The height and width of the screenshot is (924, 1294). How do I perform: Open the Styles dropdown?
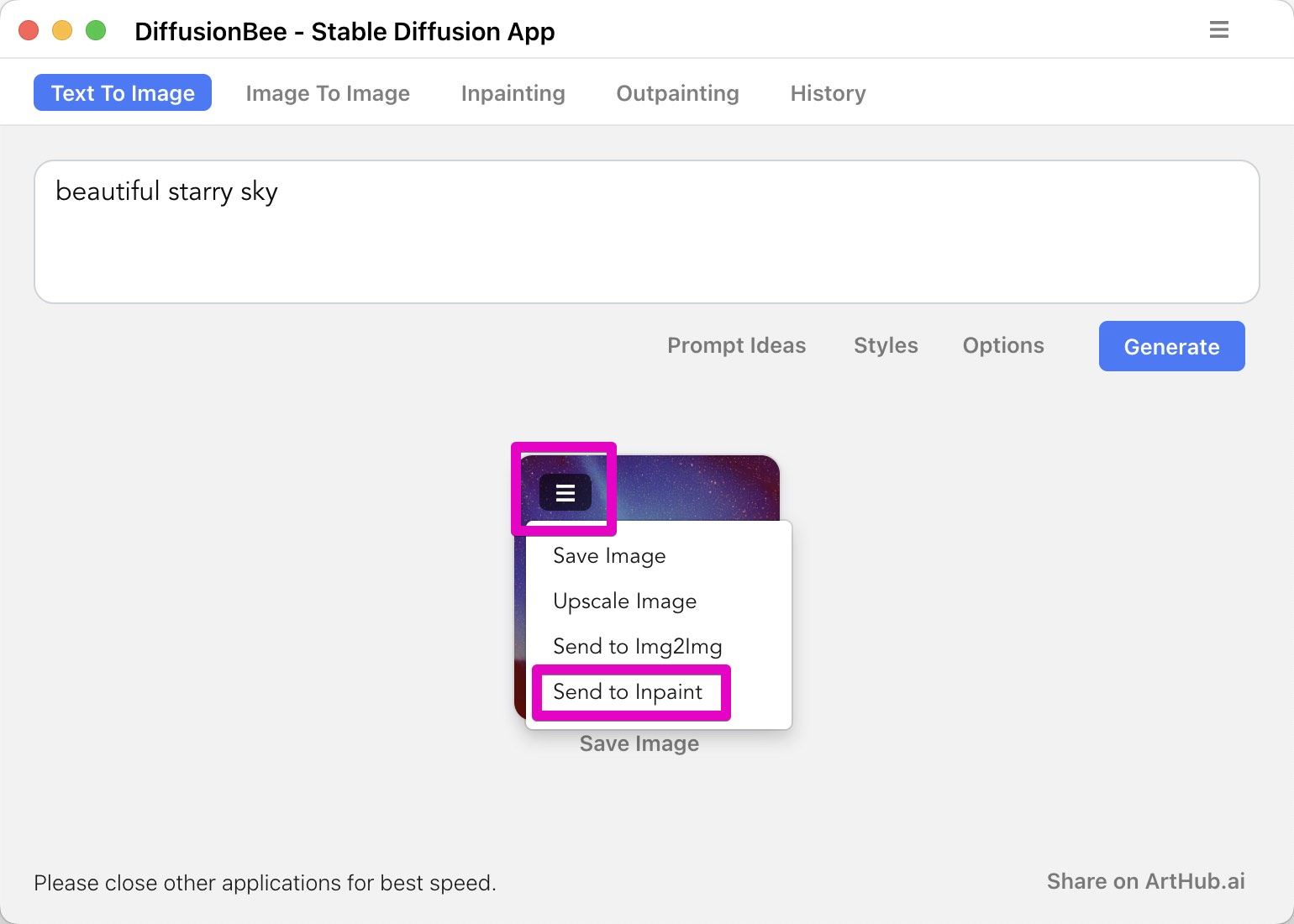tap(886, 345)
